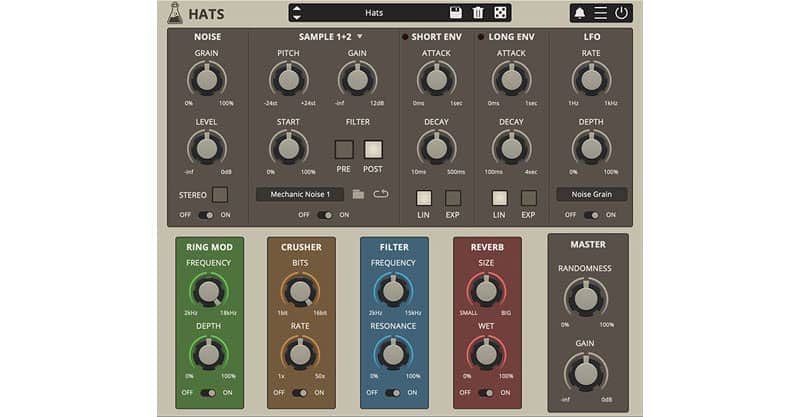Delete the preset using the trash icon
Image resolution: width=800 pixels, height=417 pixels.
(478, 13)
